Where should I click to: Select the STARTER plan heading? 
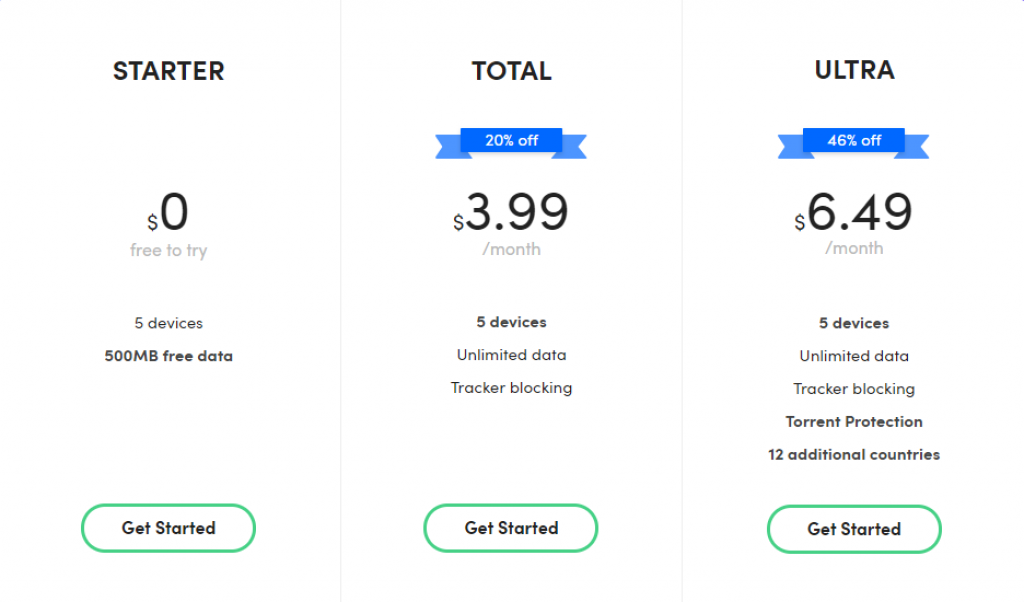168,71
